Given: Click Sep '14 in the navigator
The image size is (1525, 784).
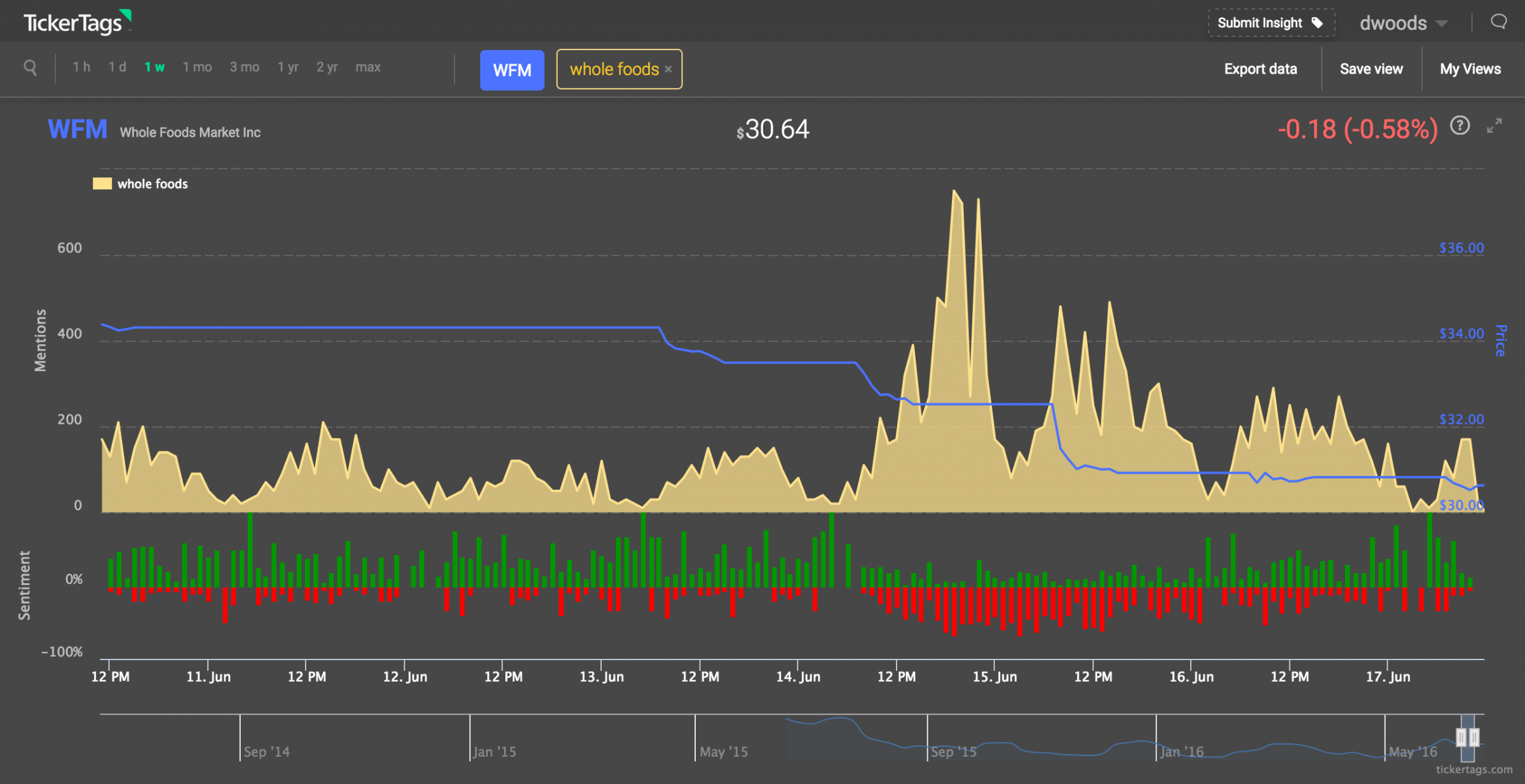Looking at the screenshot, I should click(266, 752).
